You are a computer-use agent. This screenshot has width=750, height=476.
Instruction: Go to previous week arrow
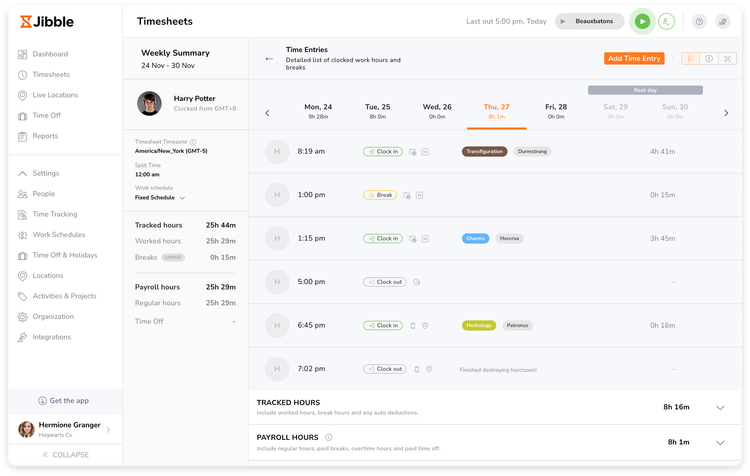click(x=267, y=113)
